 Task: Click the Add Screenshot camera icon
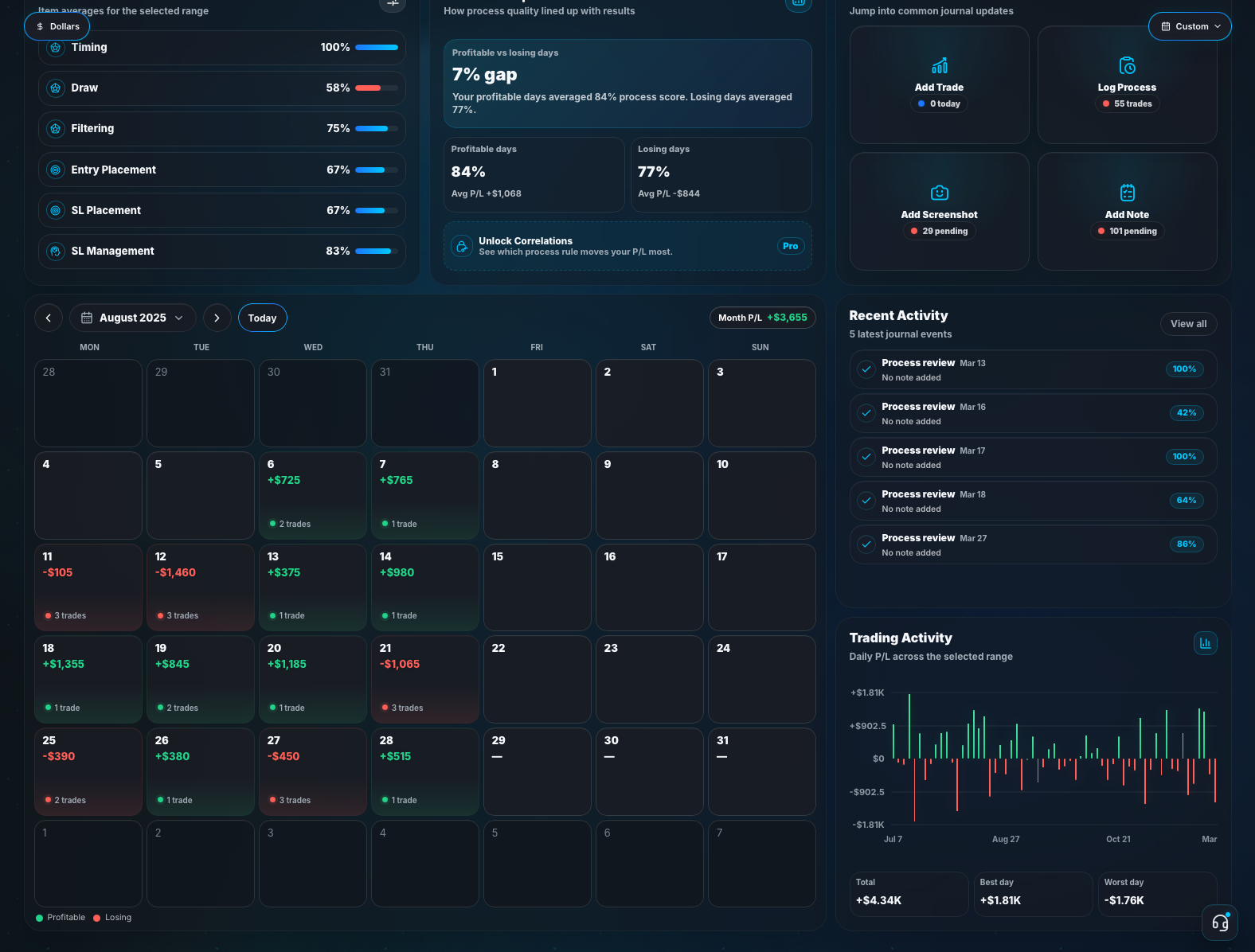tap(940, 193)
